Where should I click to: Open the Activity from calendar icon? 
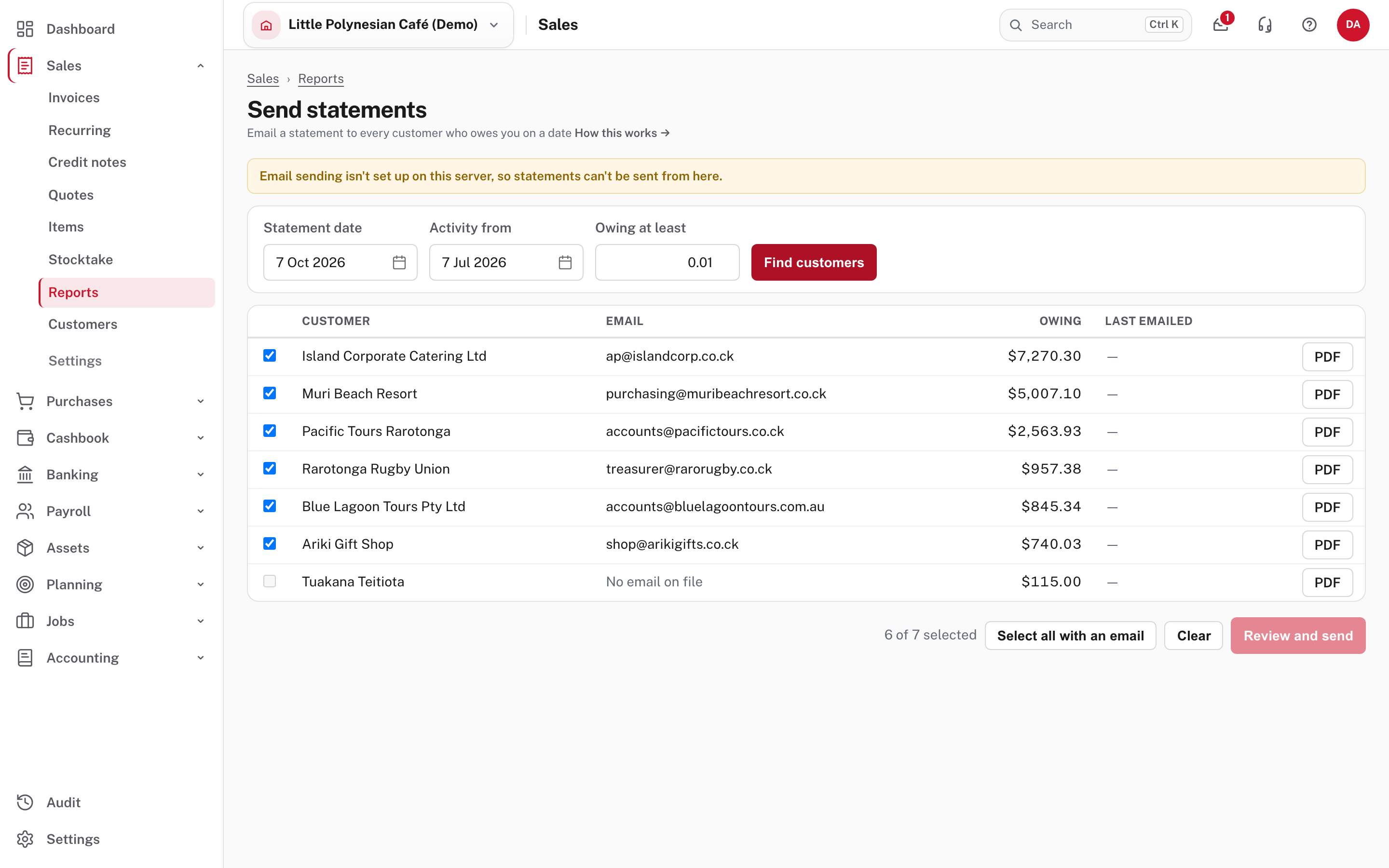coord(565,262)
